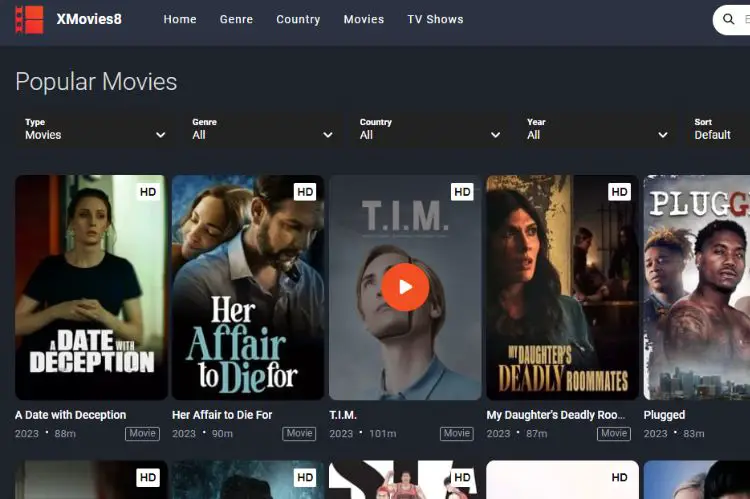Click the Plugged movie poster
This screenshot has width=750, height=499.
coord(697,287)
